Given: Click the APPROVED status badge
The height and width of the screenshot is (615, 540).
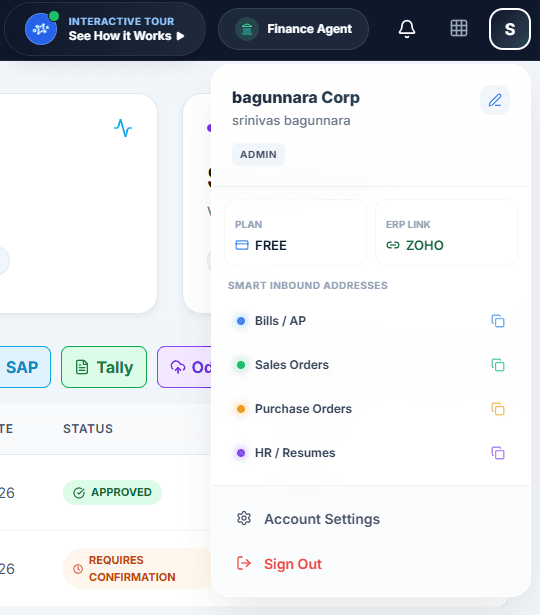Looking at the screenshot, I should point(113,492).
